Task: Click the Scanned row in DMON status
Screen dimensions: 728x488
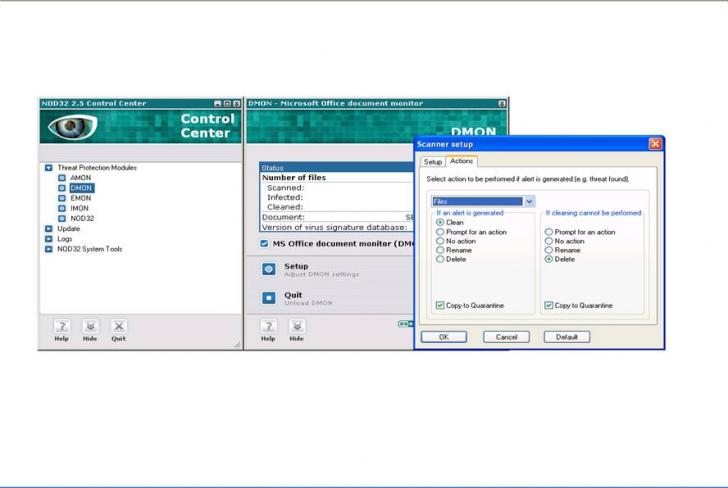Action: click(337, 188)
